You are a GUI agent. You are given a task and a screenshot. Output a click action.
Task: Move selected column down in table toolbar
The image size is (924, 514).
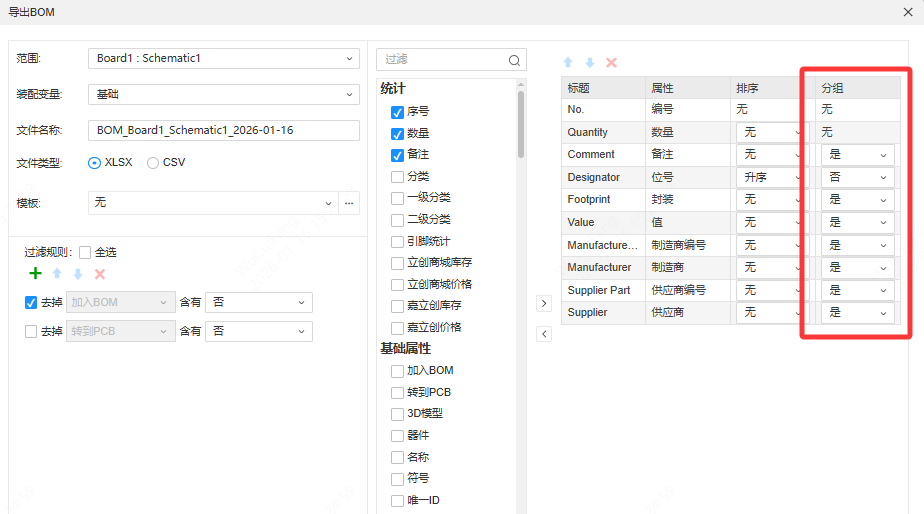pos(590,62)
